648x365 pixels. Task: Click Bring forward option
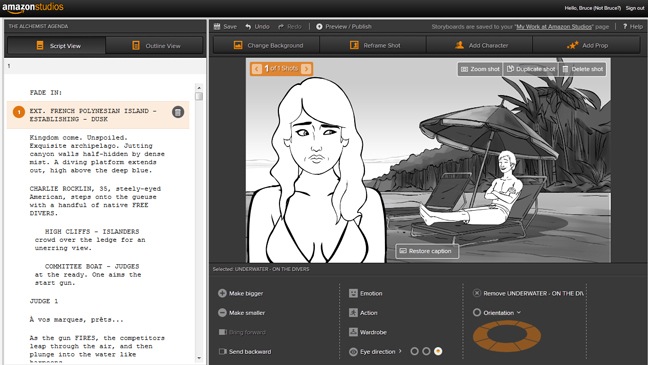point(242,332)
